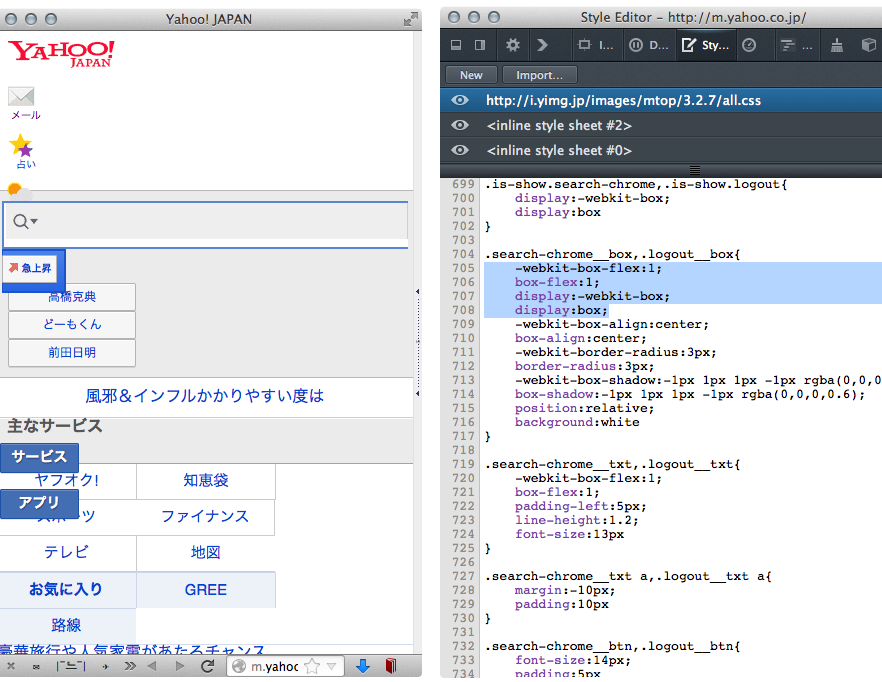Bookmark the page with the star icon

(312, 667)
